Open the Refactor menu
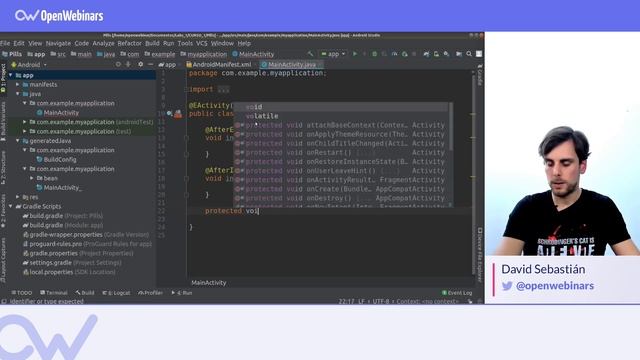The height and width of the screenshot is (360, 640). click(129, 43)
